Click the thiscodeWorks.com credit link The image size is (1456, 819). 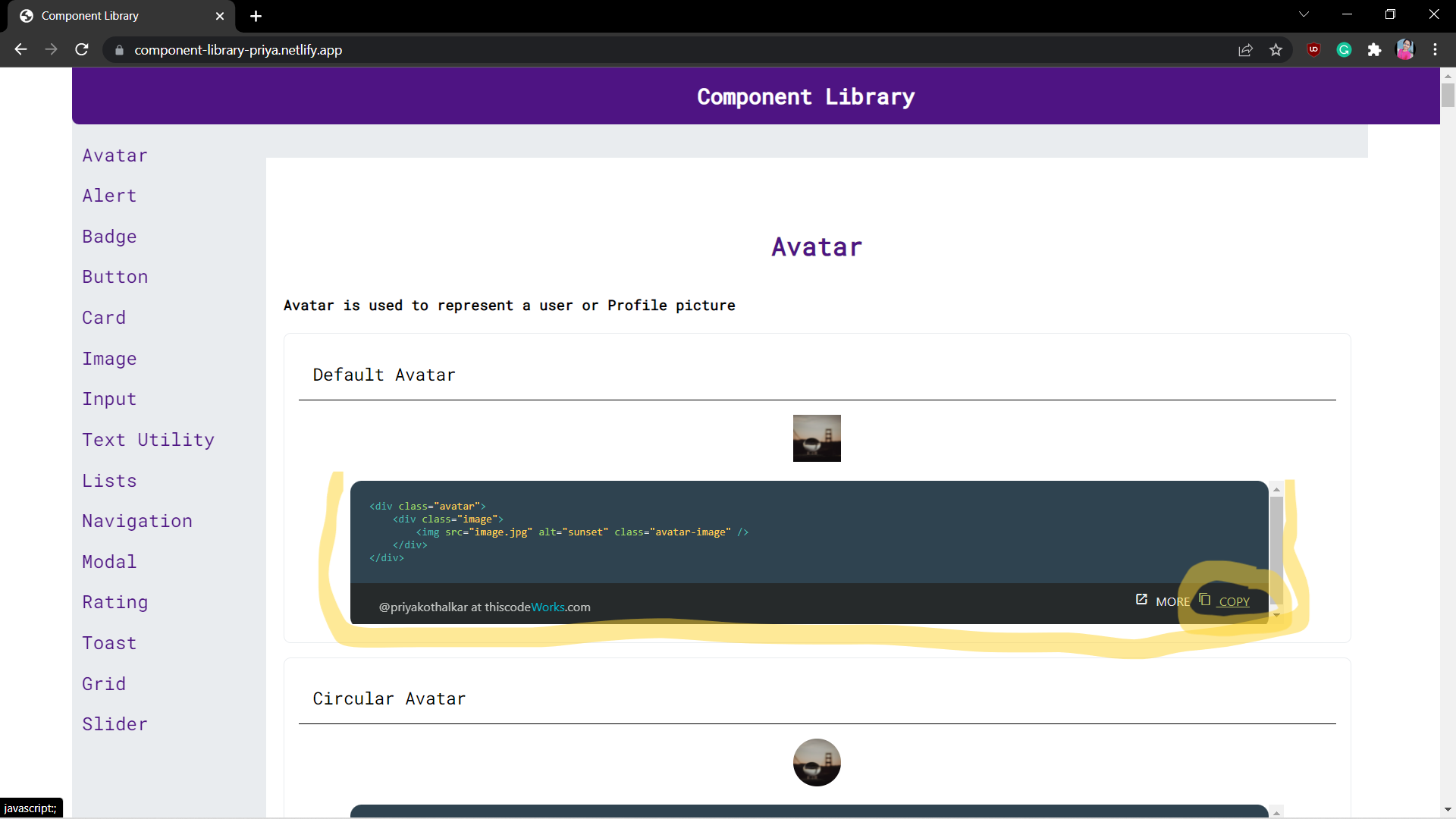[x=538, y=607]
